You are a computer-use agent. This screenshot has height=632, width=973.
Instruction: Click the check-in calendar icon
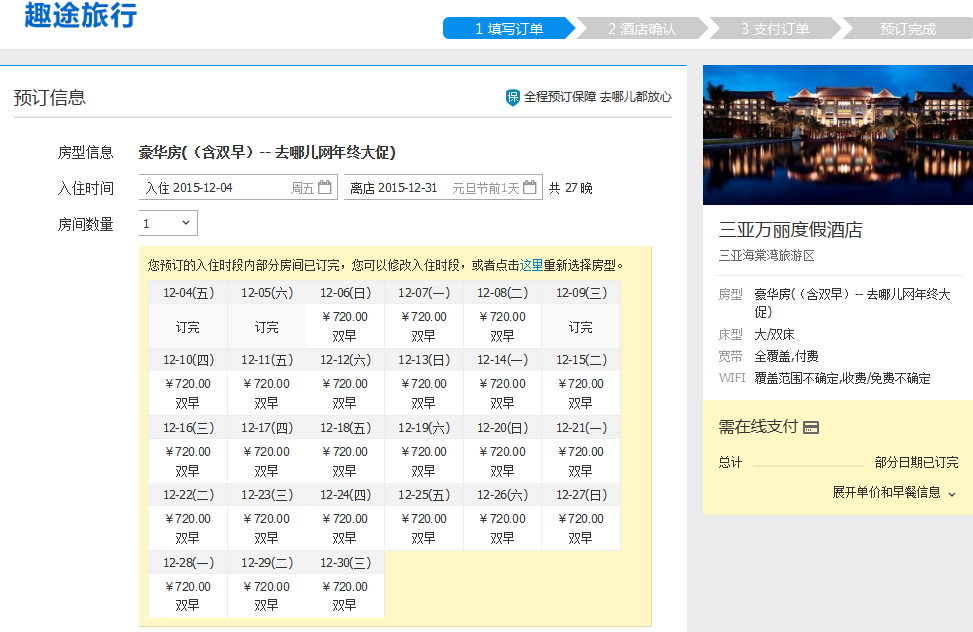[324, 187]
